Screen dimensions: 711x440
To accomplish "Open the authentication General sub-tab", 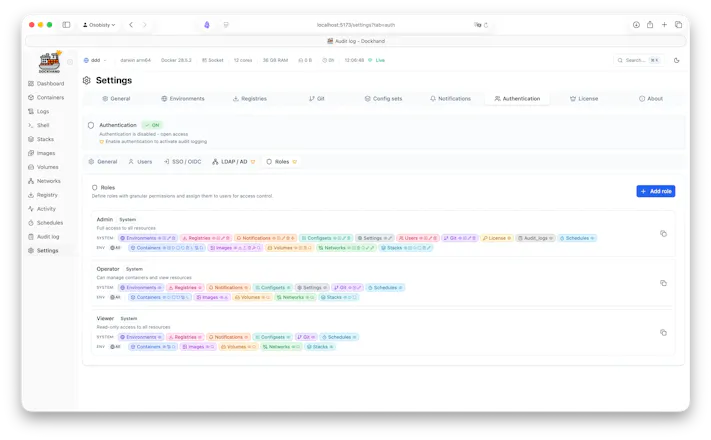I will pyautogui.click(x=103, y=162).
